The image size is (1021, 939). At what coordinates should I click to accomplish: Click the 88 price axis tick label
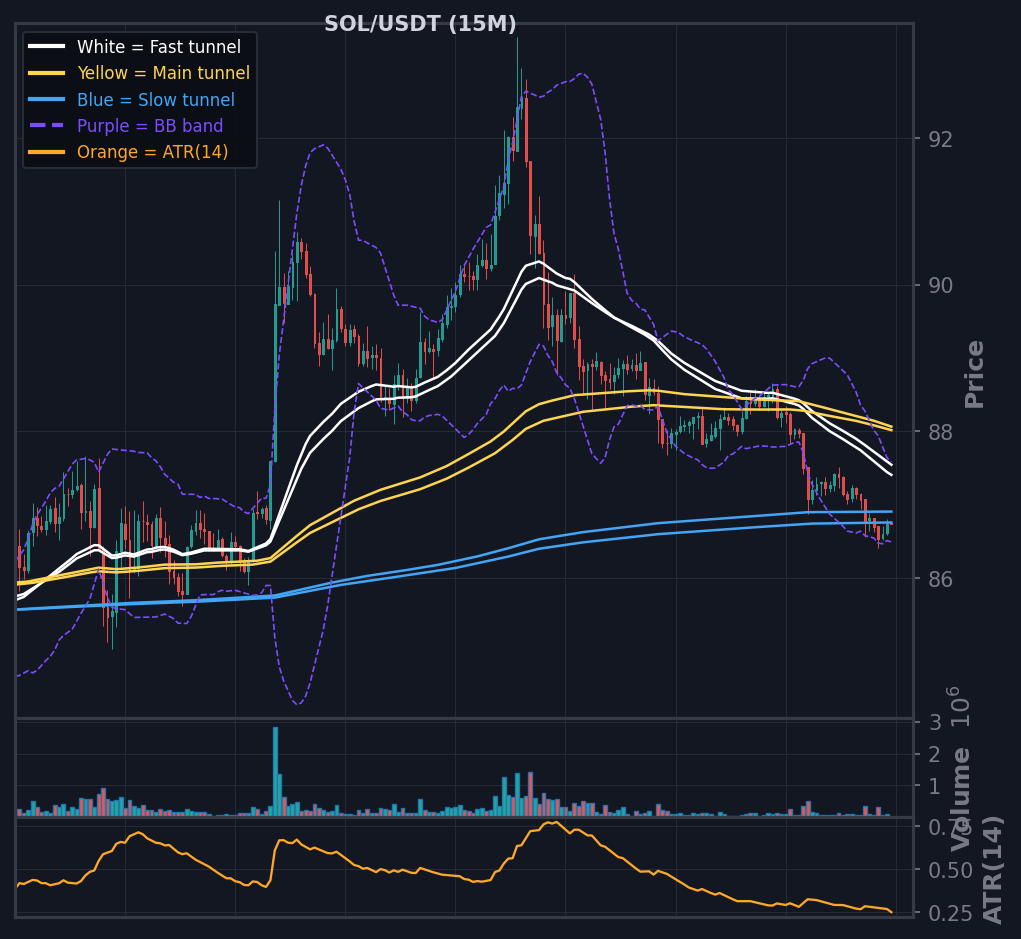click(x=940, y=432)
